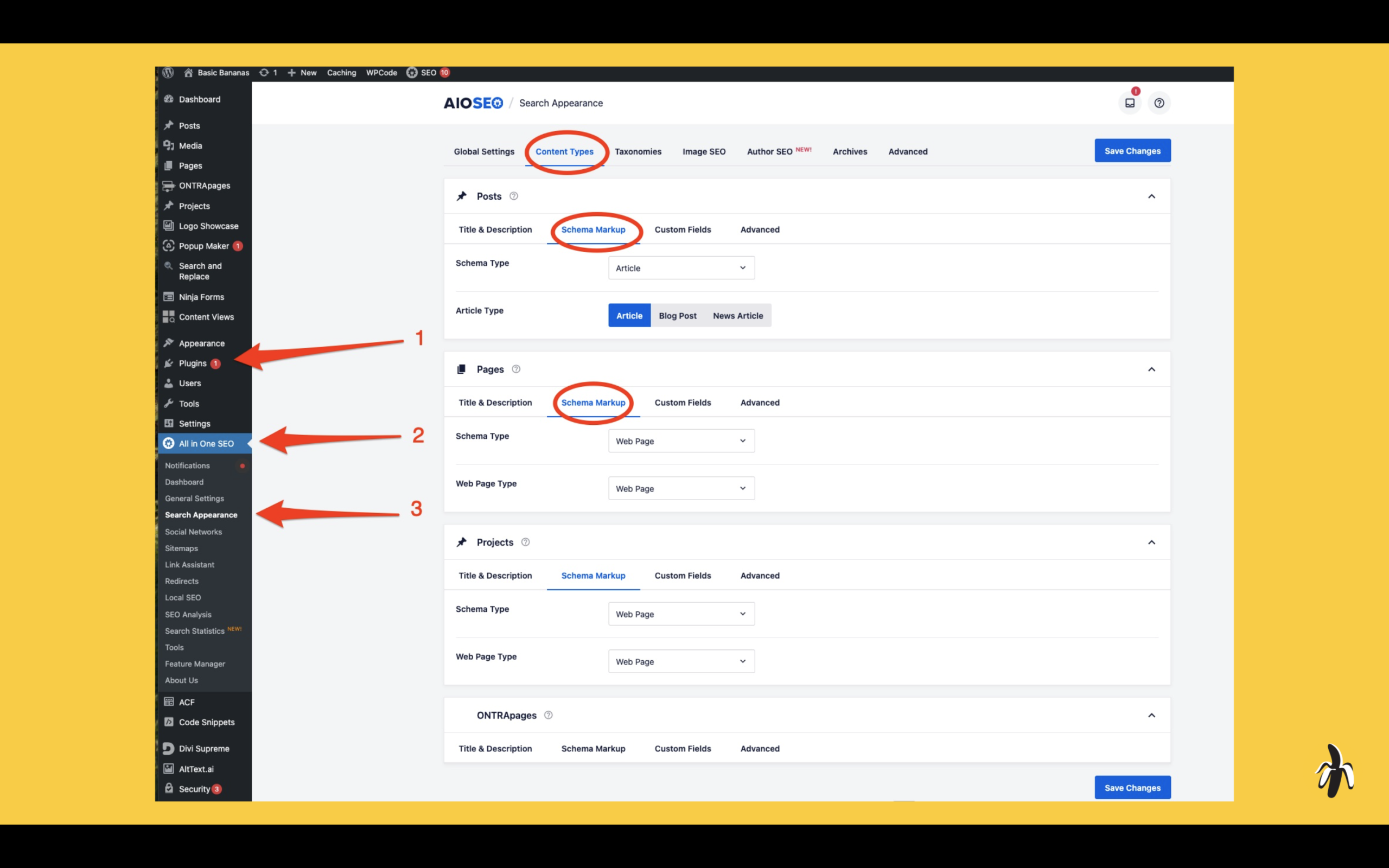Open the Caching admin bar menu
1389x868 pixels.
[x=341, y=72]
